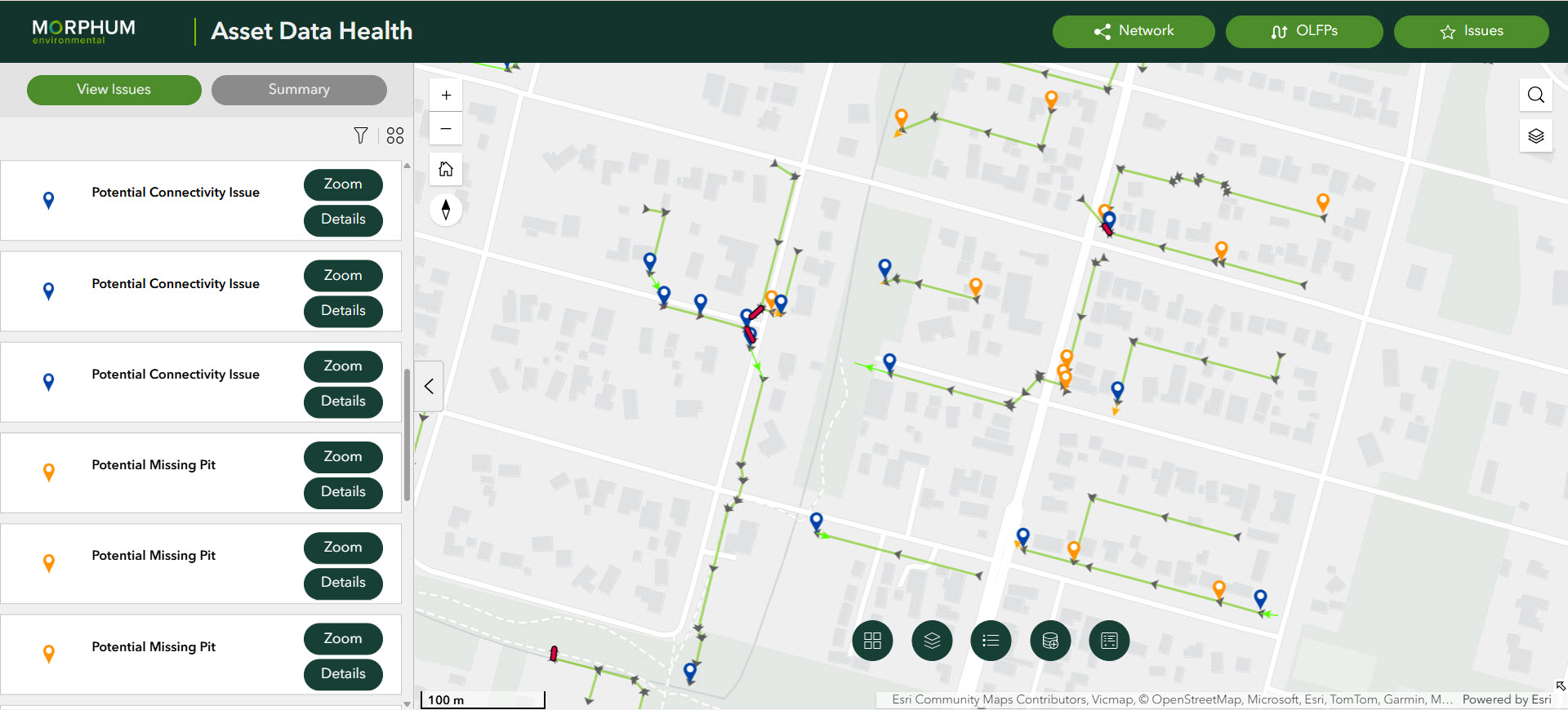Open the Issues view button

click(1471, 32)
